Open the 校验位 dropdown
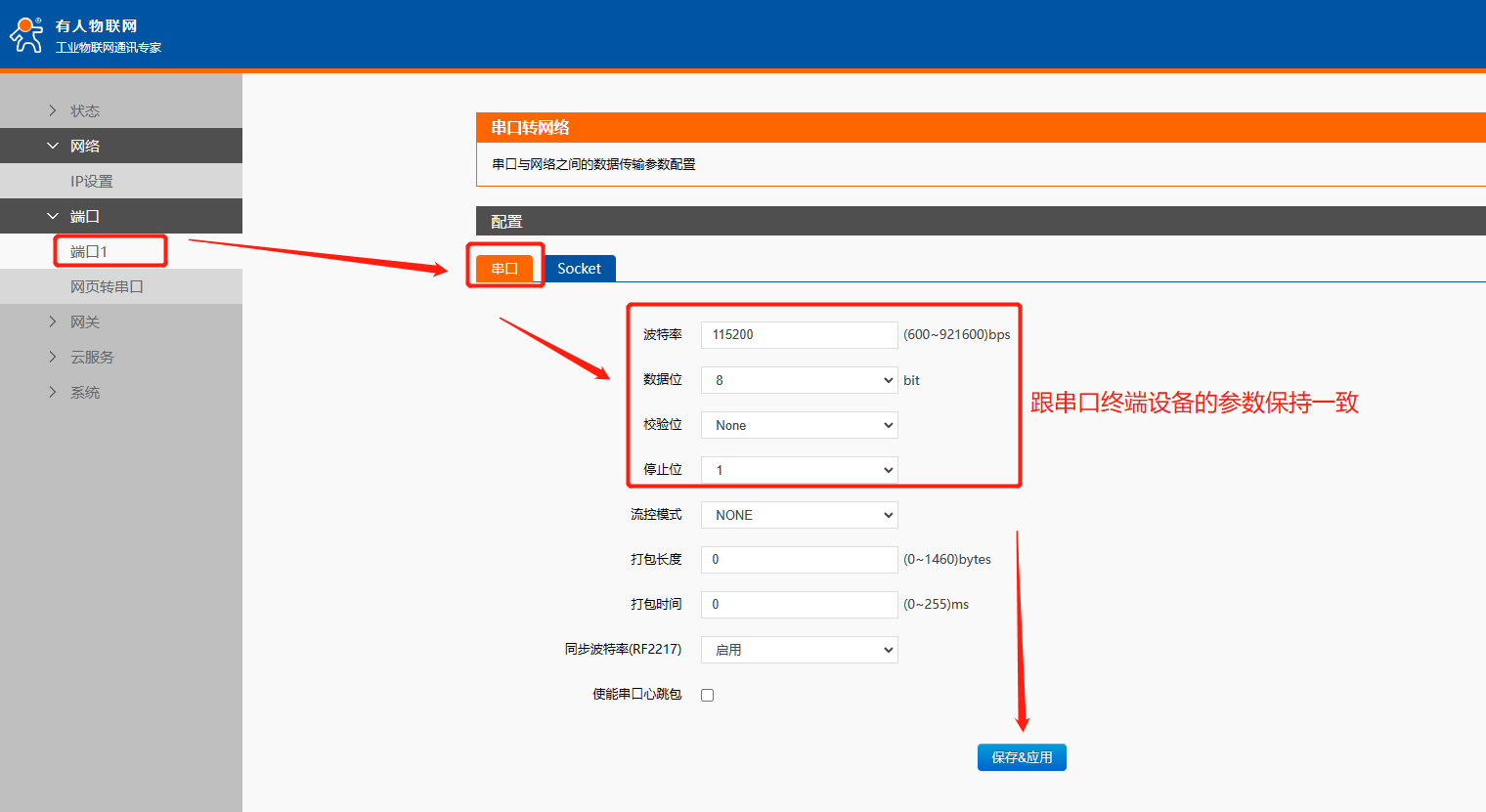 click(798, 425)
